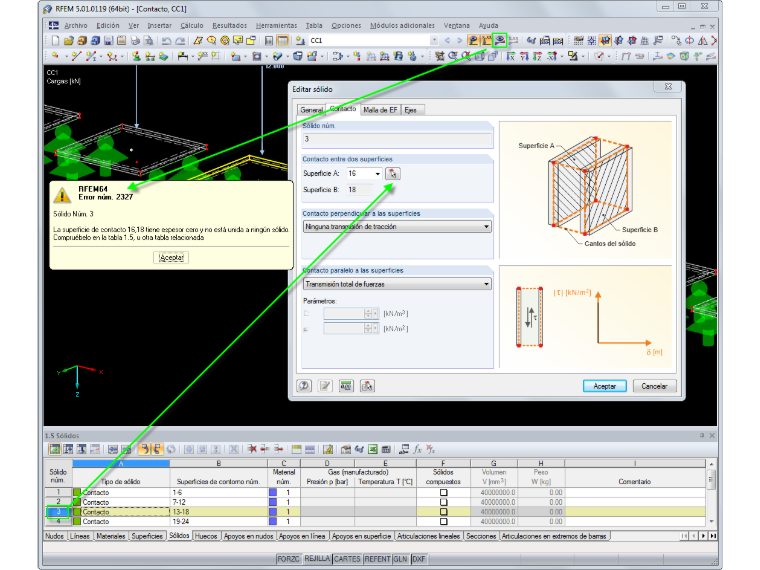Image resolution: width=760 pixels, height=570 pixels.
Task: Expand the Ninguna transmisión de tracción dropdown
Action: point(486,227)
